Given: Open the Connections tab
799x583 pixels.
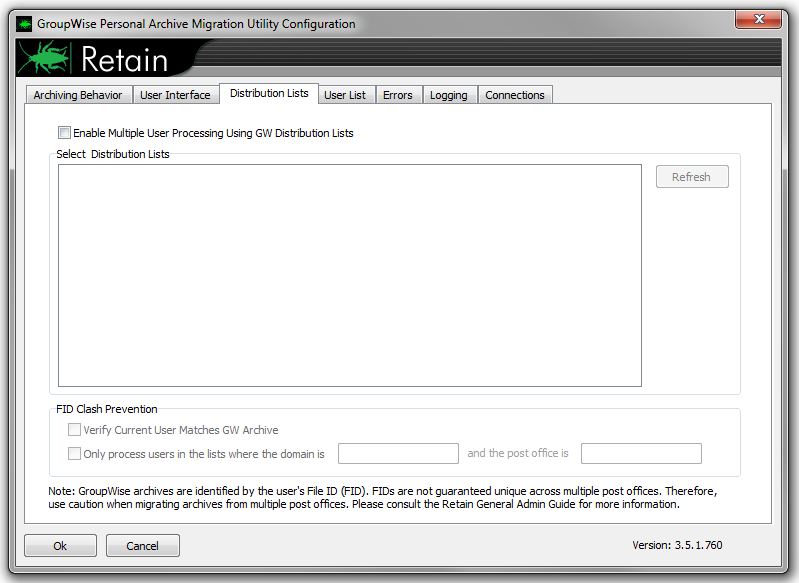Looking at the screenshot, I should tap(515, 95).
